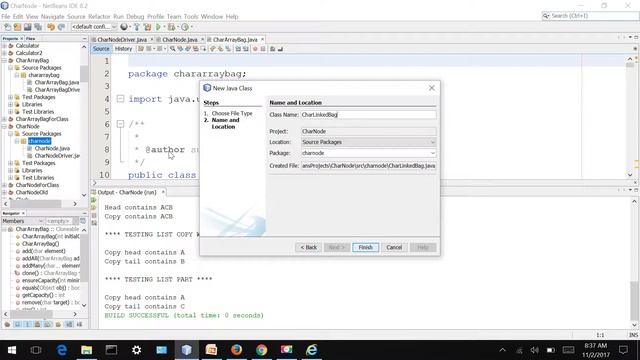Close the CharArrayBag.java editor tab
Viewport: 640px width, 360px height.
262,40
